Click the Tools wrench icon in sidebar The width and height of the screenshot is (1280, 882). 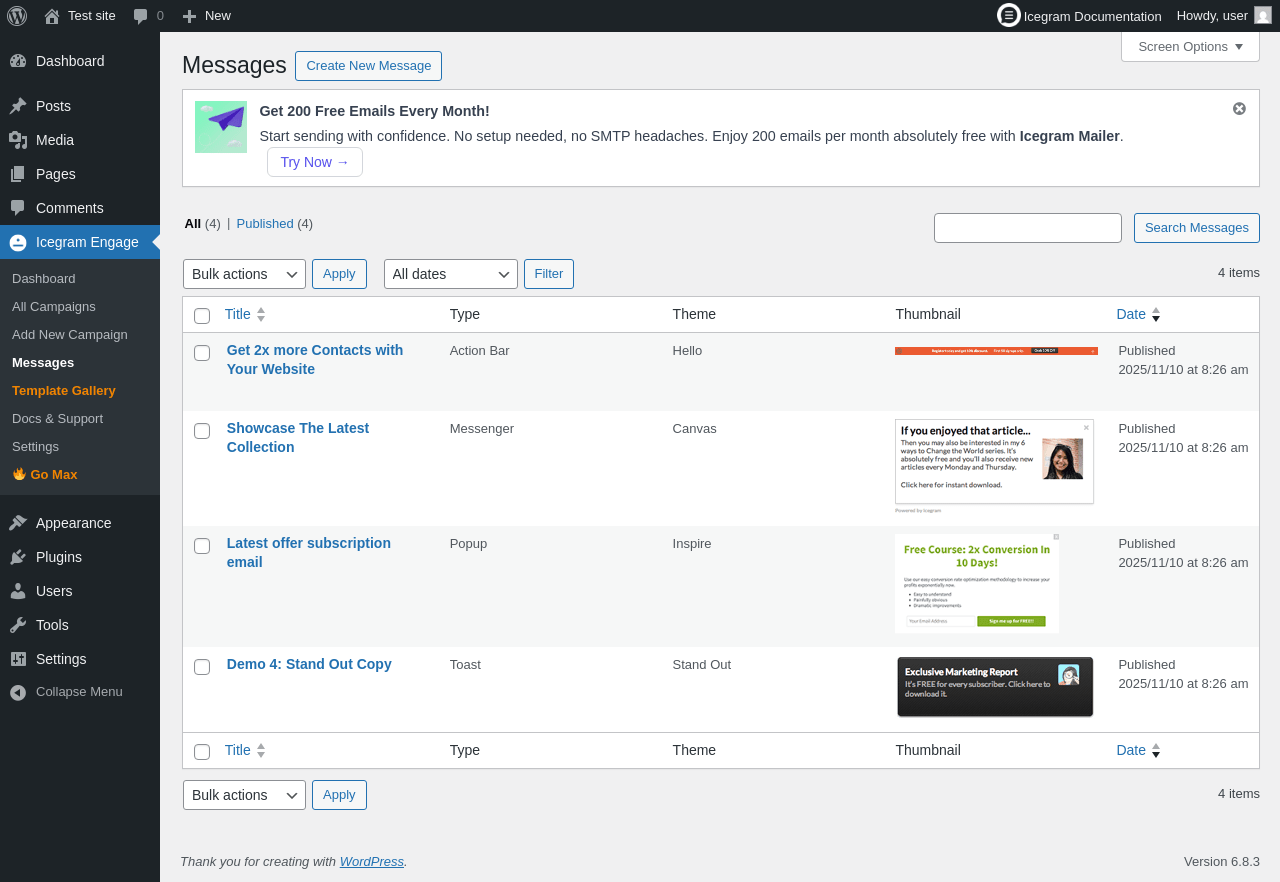(x=18, y=625)
